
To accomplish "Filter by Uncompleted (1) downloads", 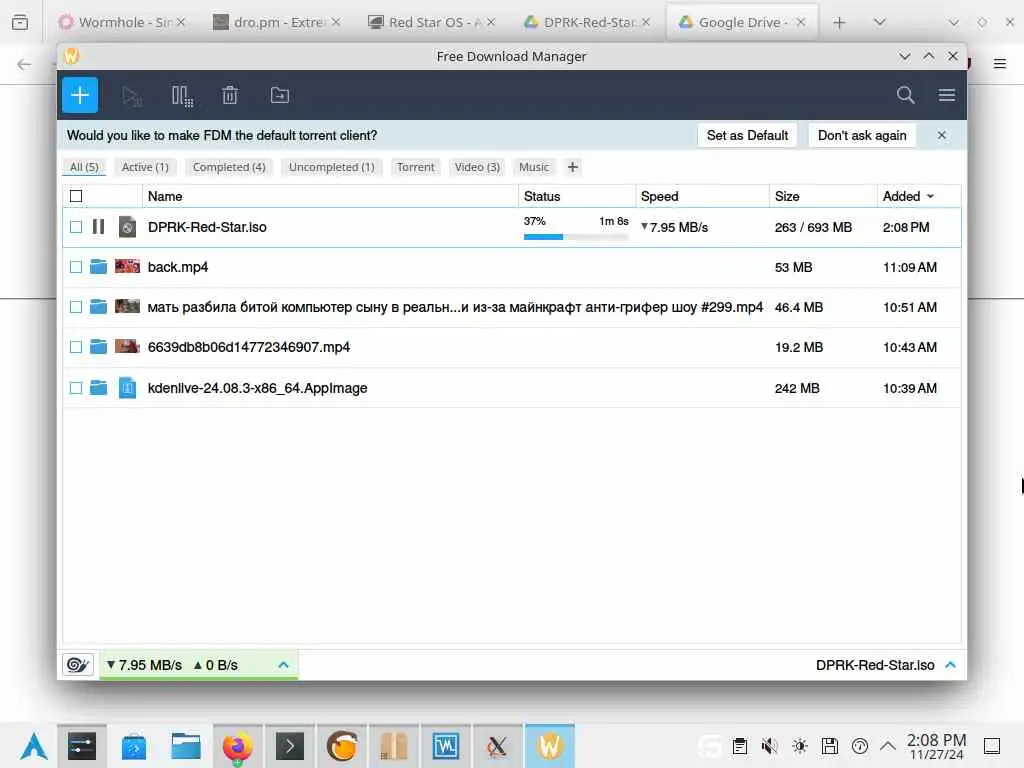I will click(x=332, y=167).
